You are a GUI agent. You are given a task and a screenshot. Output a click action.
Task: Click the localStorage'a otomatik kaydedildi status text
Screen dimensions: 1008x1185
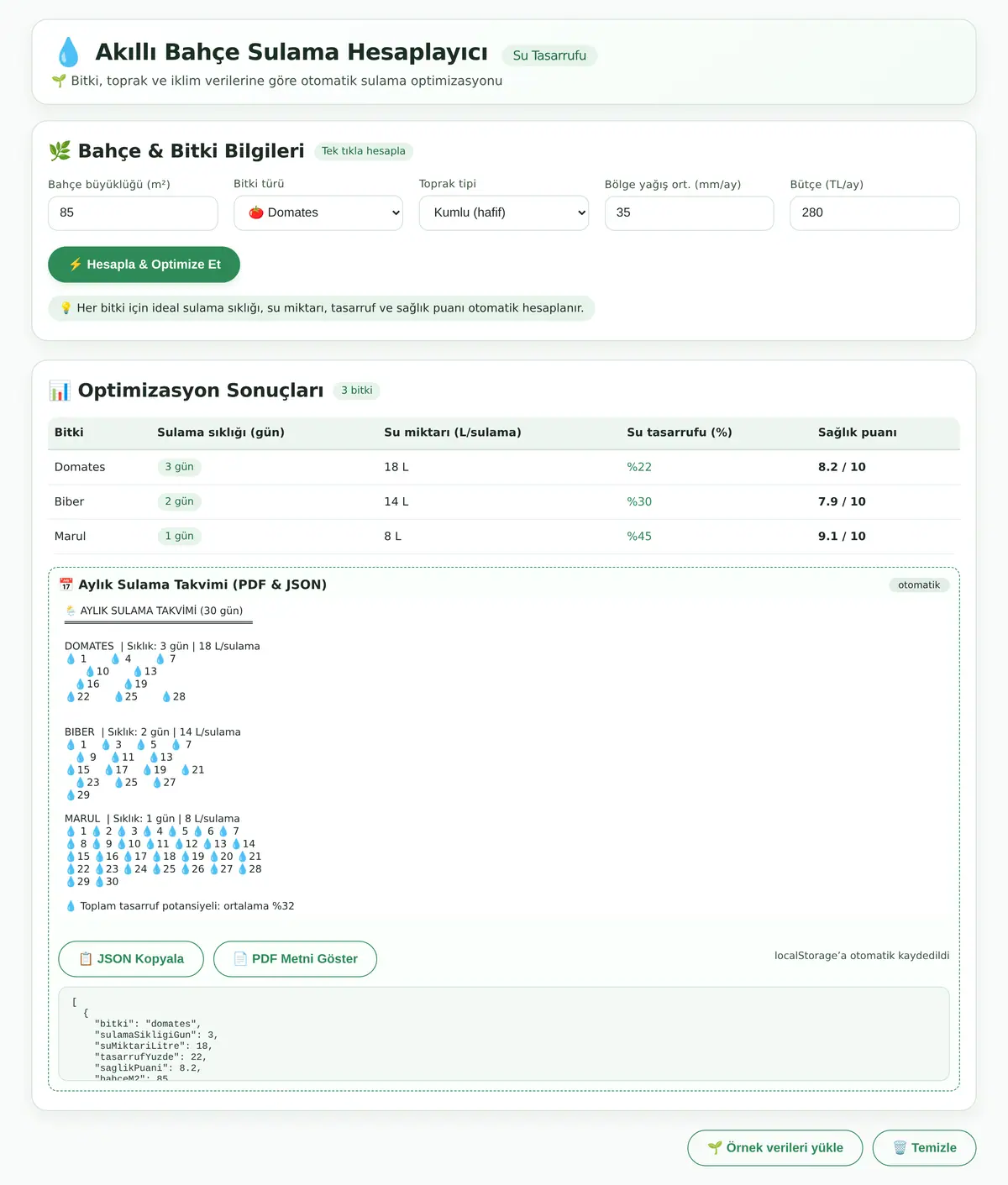[x=862, y=956]
